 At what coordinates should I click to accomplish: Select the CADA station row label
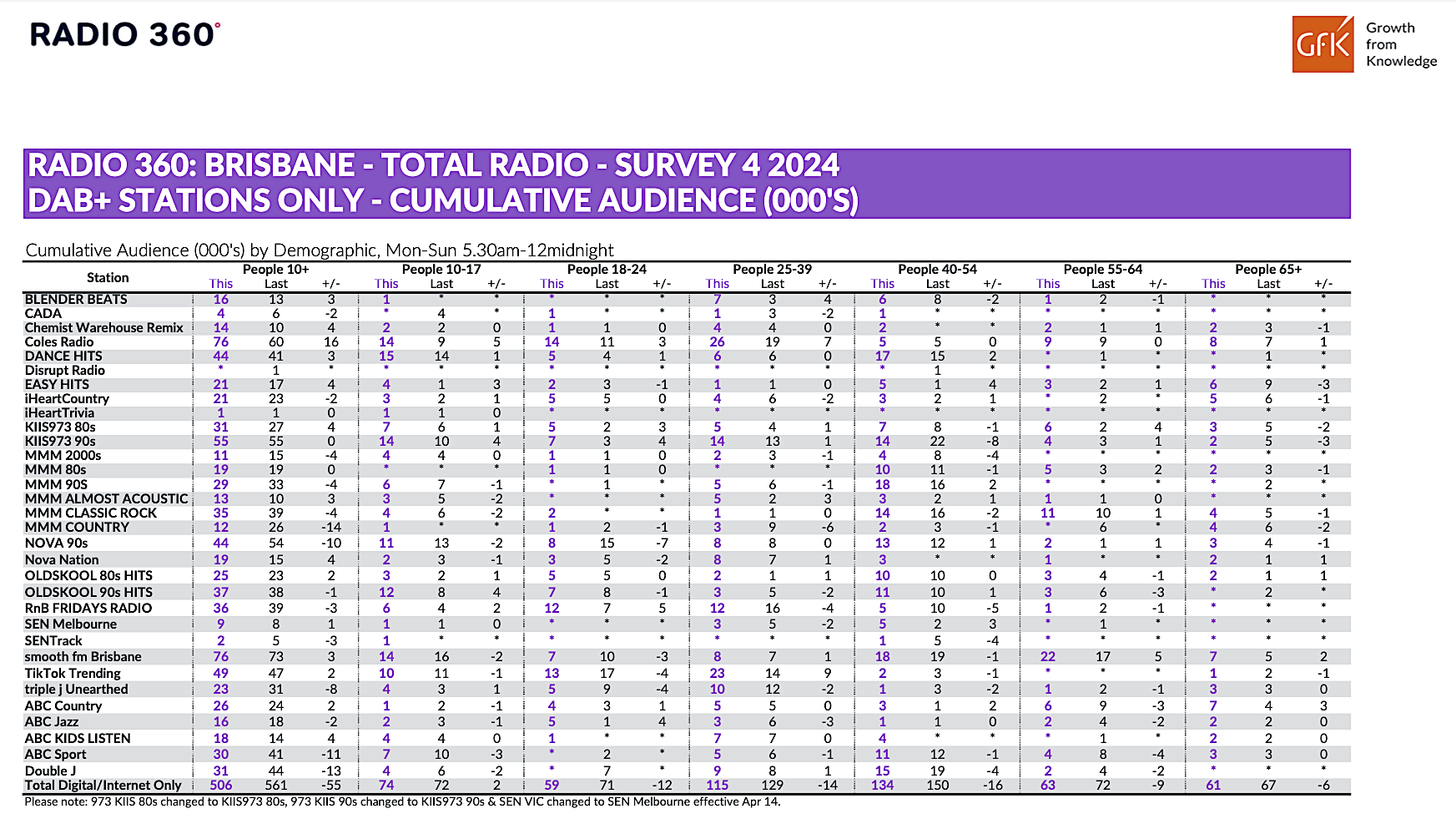click(x=43, y=313)
